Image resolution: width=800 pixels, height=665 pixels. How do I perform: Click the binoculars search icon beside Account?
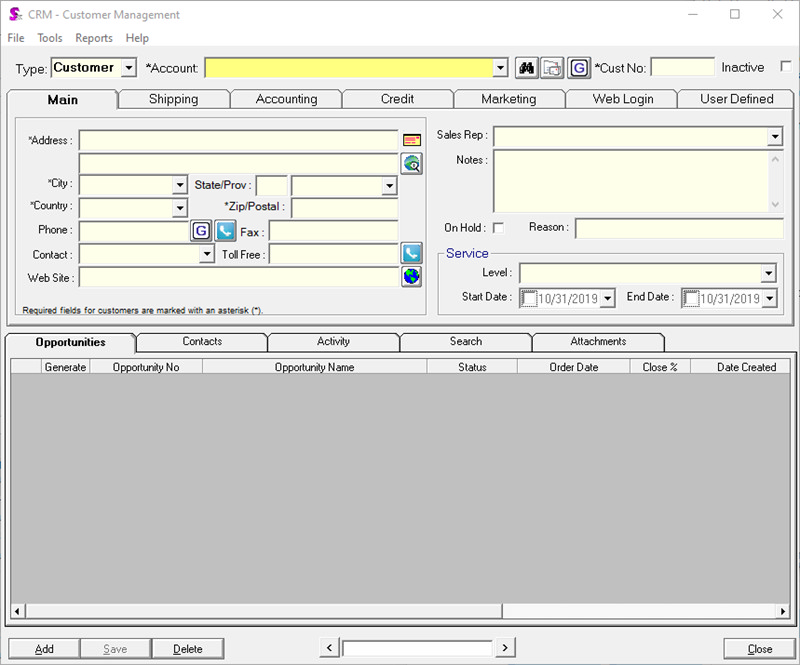525,67
